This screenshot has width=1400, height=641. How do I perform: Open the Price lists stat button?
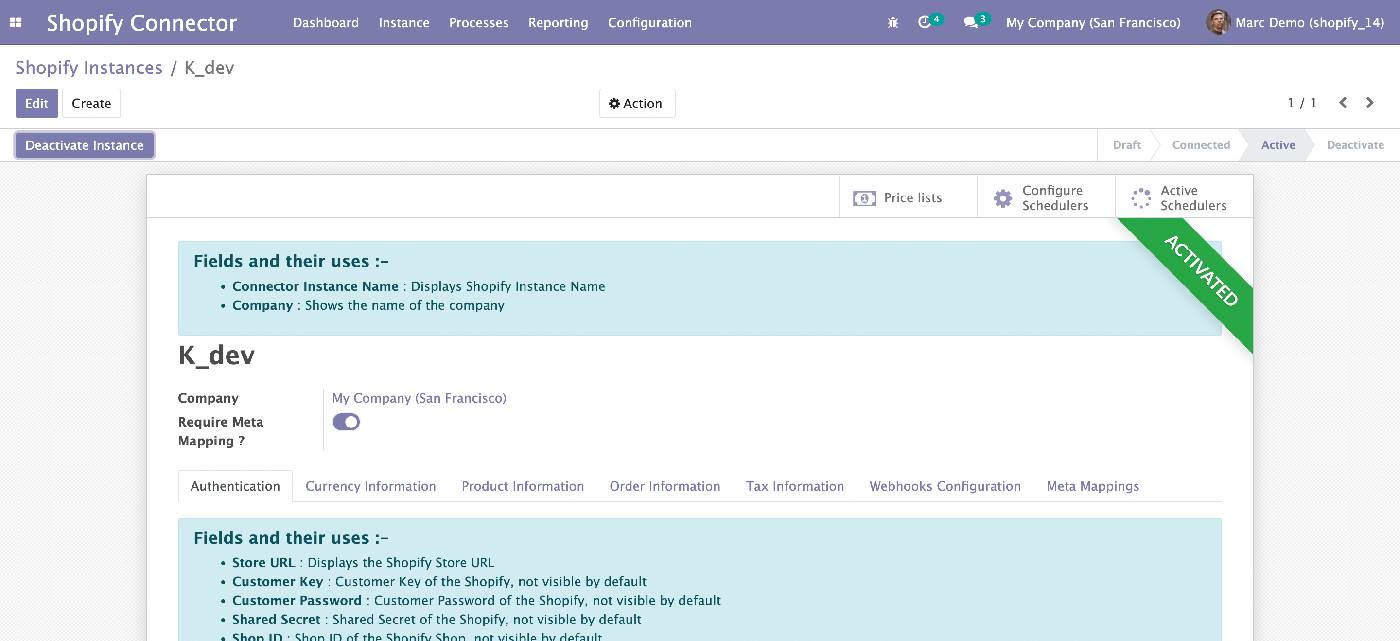click(908, 198)
